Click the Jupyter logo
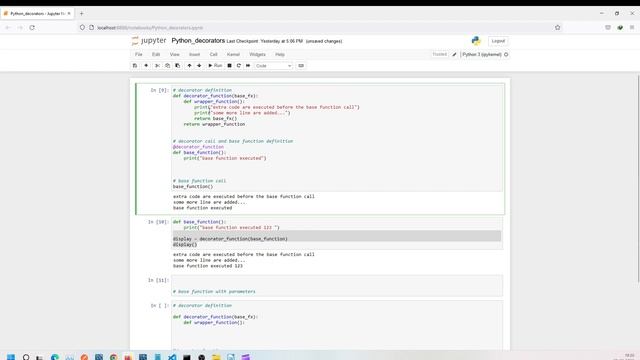640x360 pixels. tap(149, 41)
